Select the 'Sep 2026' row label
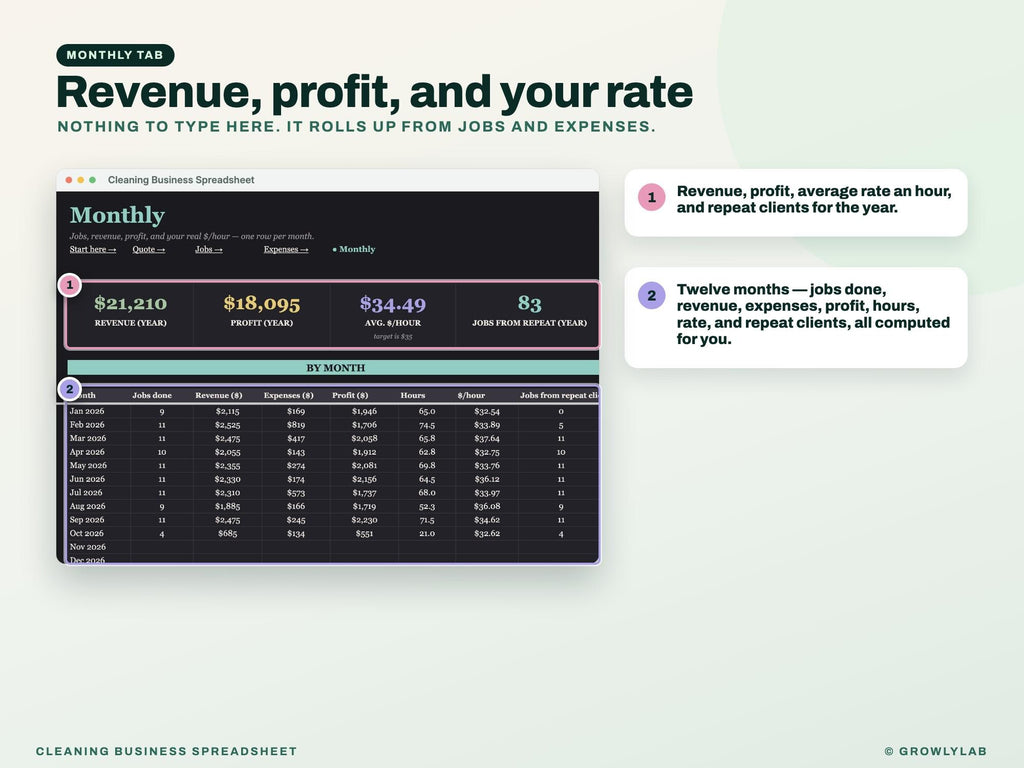 click(x=87, y=520)
